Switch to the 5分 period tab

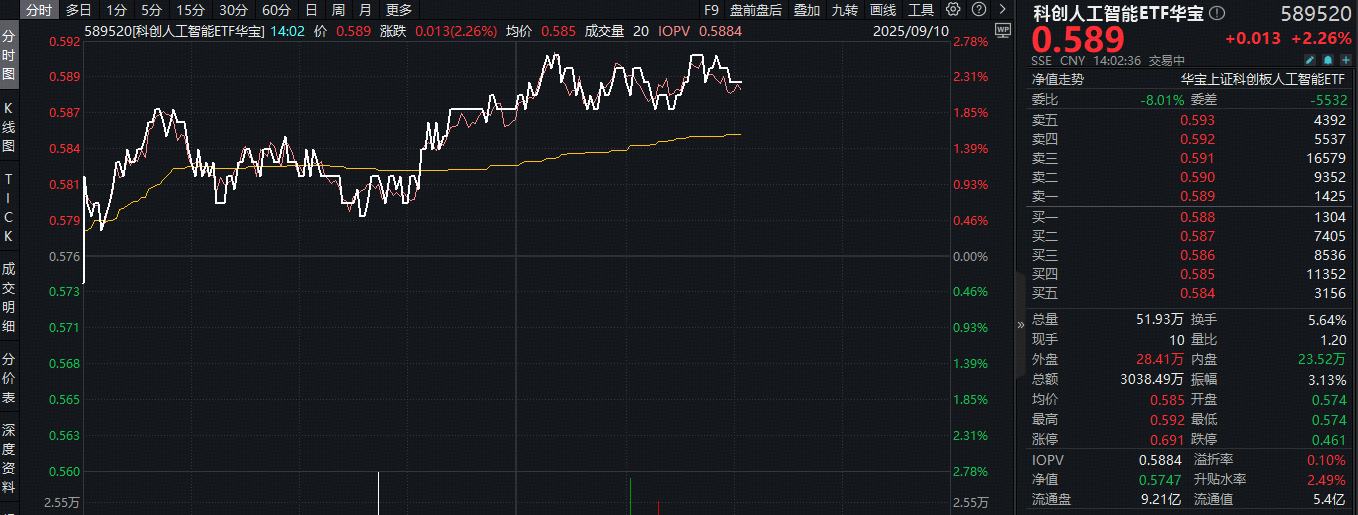point(151,10)
